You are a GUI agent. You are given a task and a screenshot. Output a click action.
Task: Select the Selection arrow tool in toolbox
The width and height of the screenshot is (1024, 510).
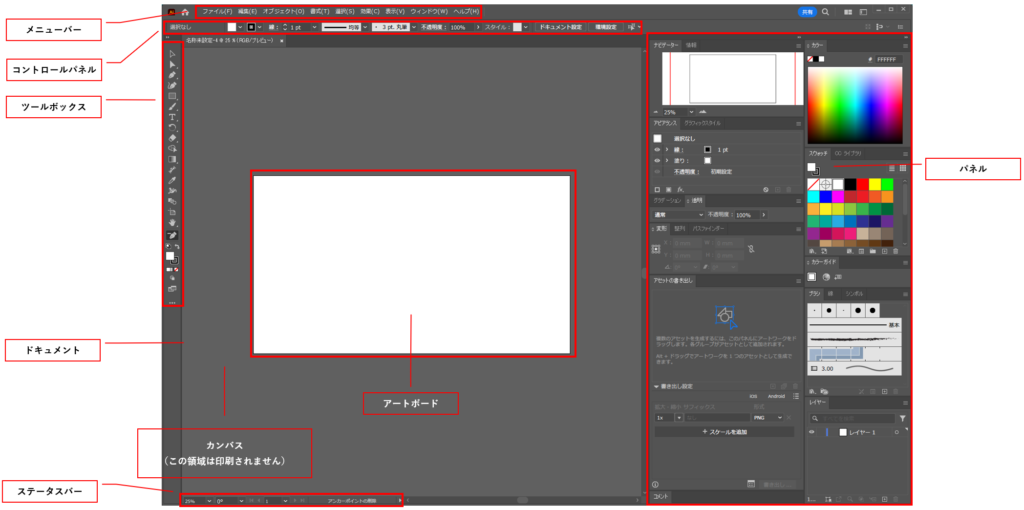click(x=172, y=53)
